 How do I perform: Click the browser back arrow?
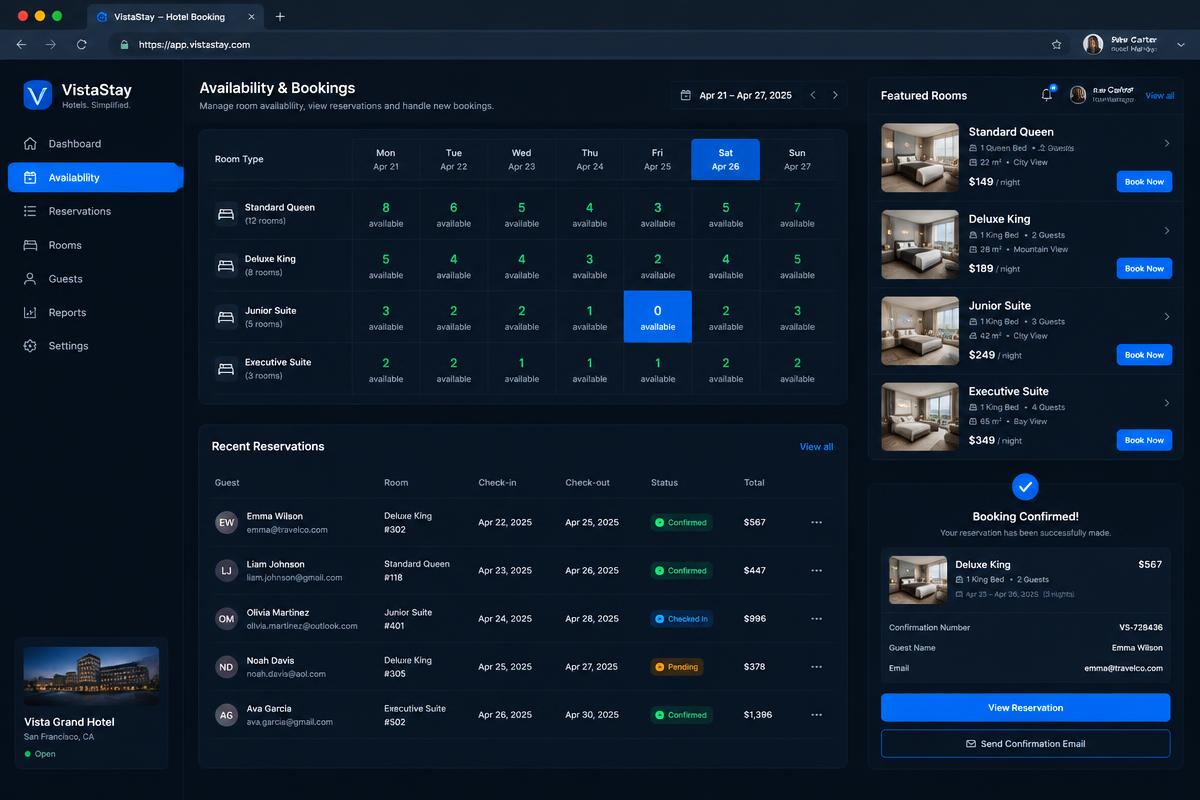[21, 44]
